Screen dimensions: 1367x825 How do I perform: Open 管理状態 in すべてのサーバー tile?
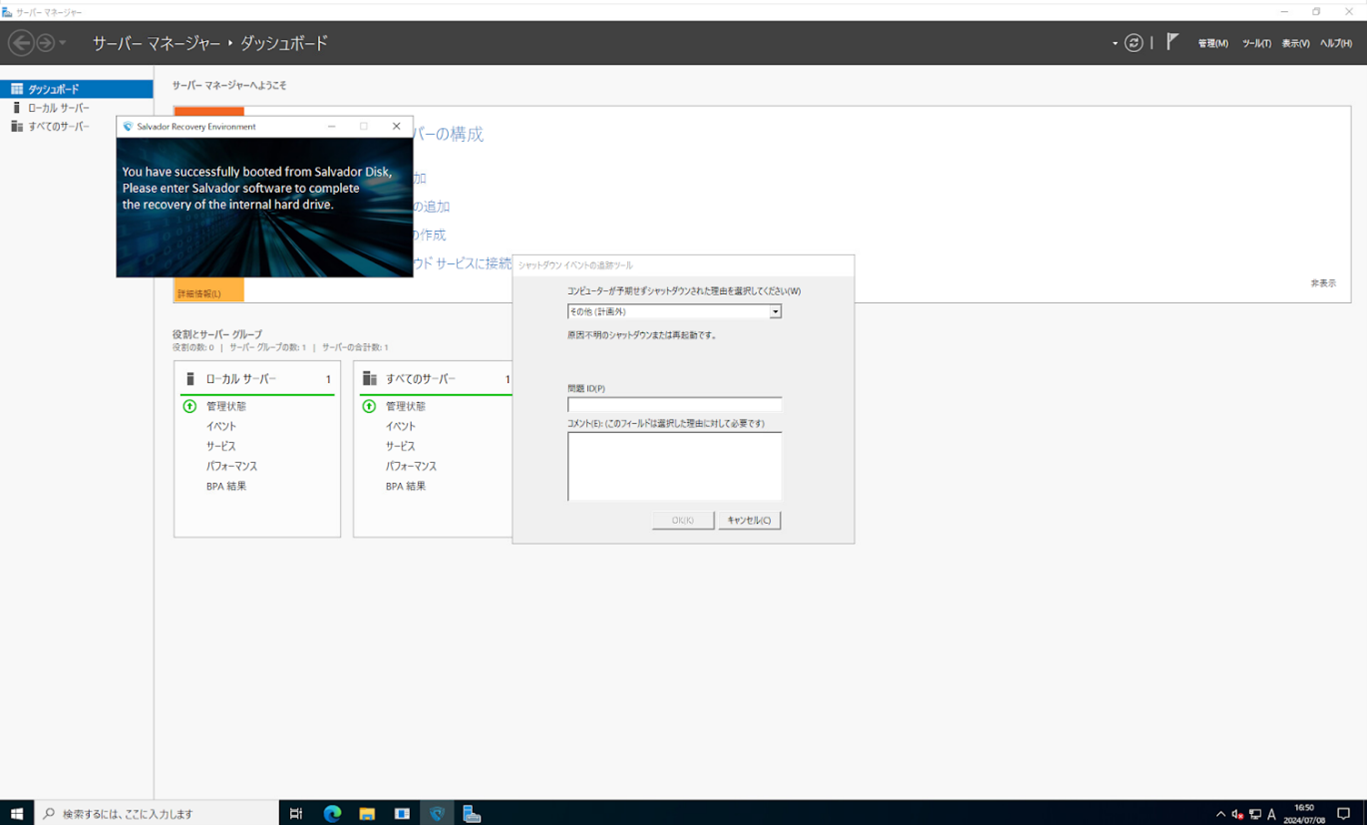tap(406, 406)
